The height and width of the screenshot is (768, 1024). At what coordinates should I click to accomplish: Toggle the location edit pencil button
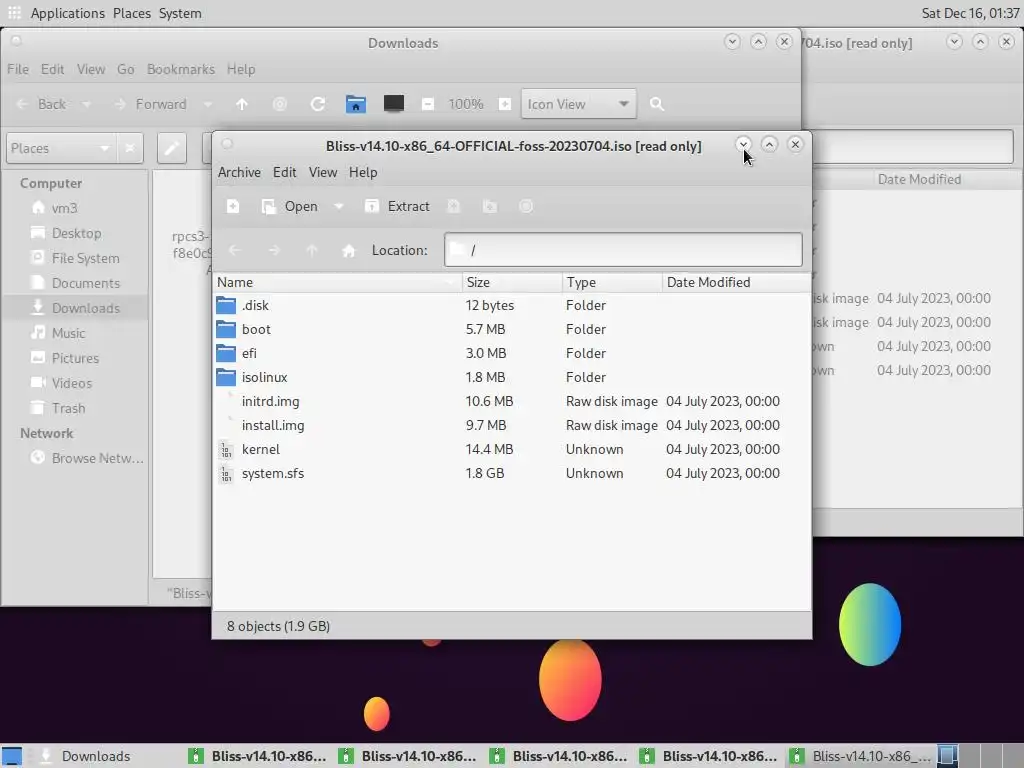pyautogui.click(x=172, y=148)
